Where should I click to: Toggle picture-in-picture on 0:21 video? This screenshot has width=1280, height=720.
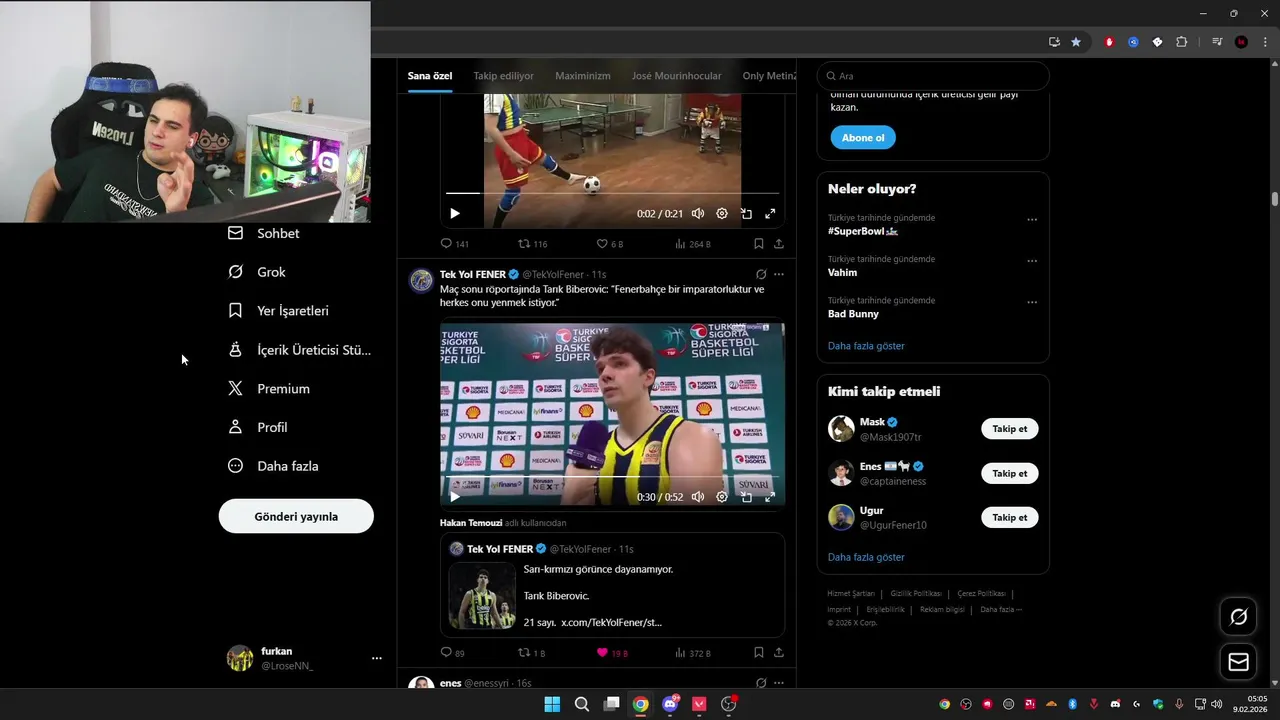pos(746,213)
